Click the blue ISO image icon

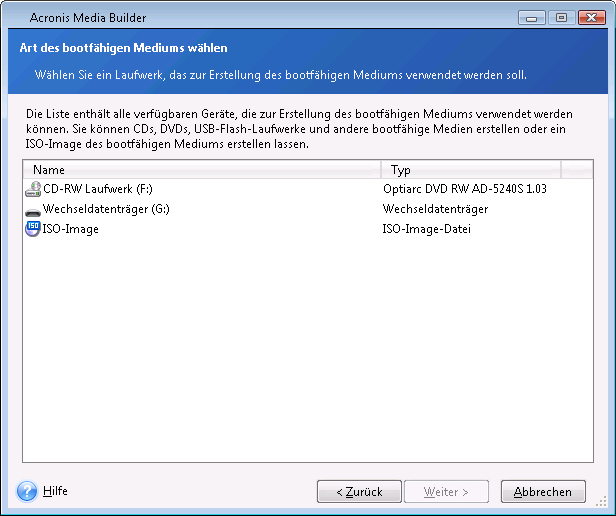33,229
